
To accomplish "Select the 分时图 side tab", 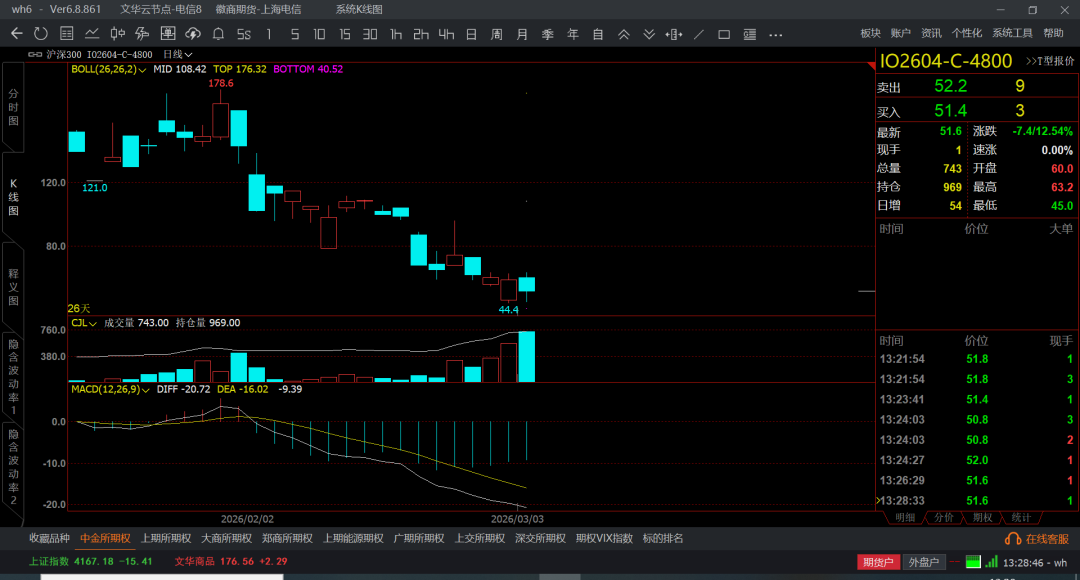I will 13,107.
